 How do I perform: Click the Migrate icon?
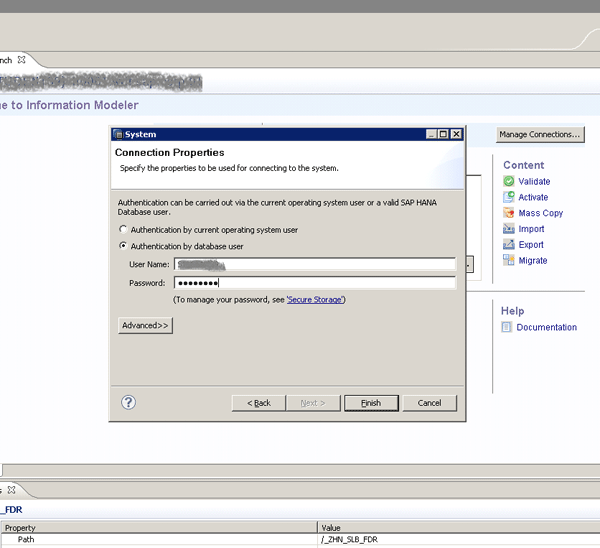pyautogui.click(x=508, y=261)
